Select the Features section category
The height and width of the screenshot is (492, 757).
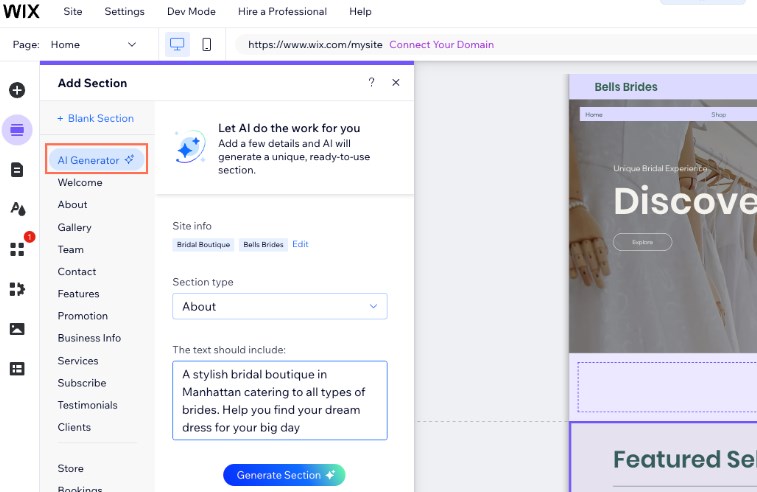pos(78,294)
